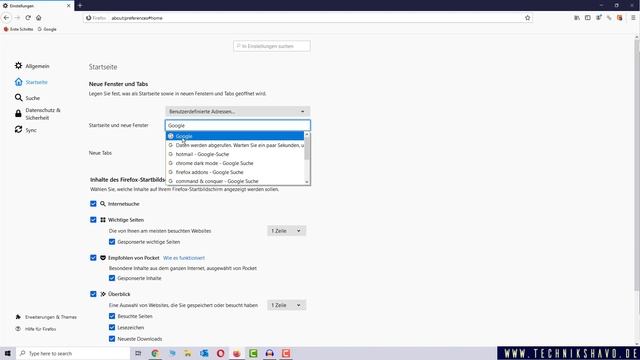
Task: Uncheck Lesezeichen checkbox
Action: pyautogui.click(x=112, y=327)
